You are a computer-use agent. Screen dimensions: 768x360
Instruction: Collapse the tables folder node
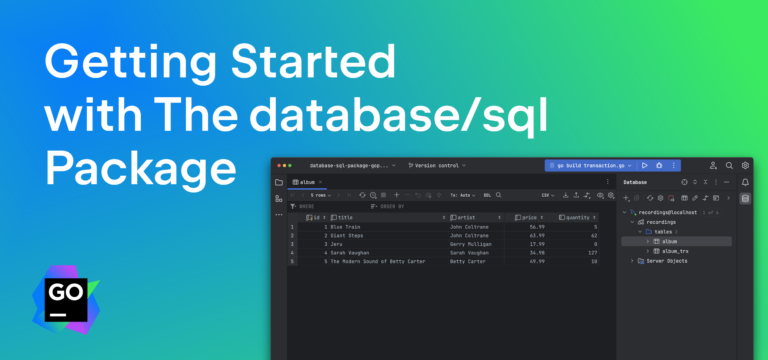[640, 232]
